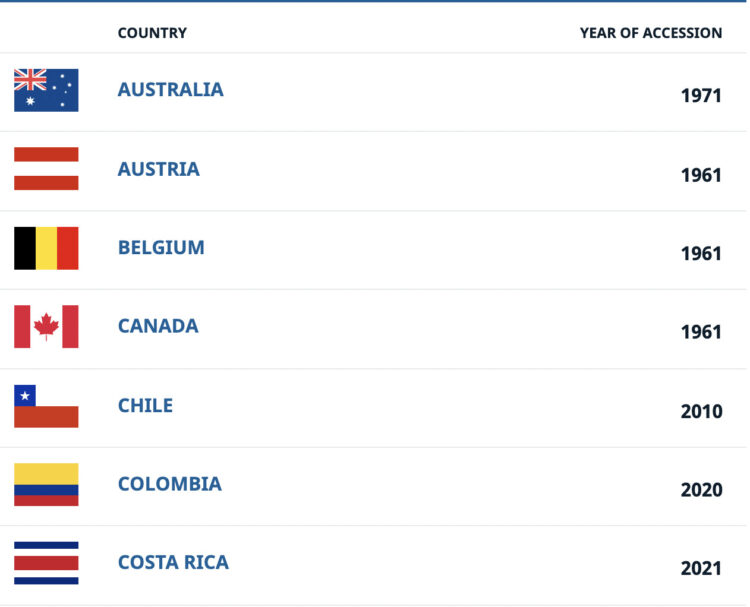This screenshot has height=607, width=750.
Task: Click the Colombia flag icon
Action: click(x=46, y=485)
